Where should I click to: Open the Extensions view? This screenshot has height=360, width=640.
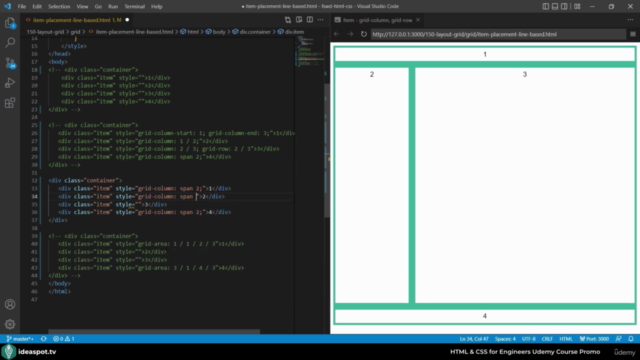click(x=10, y=102)
